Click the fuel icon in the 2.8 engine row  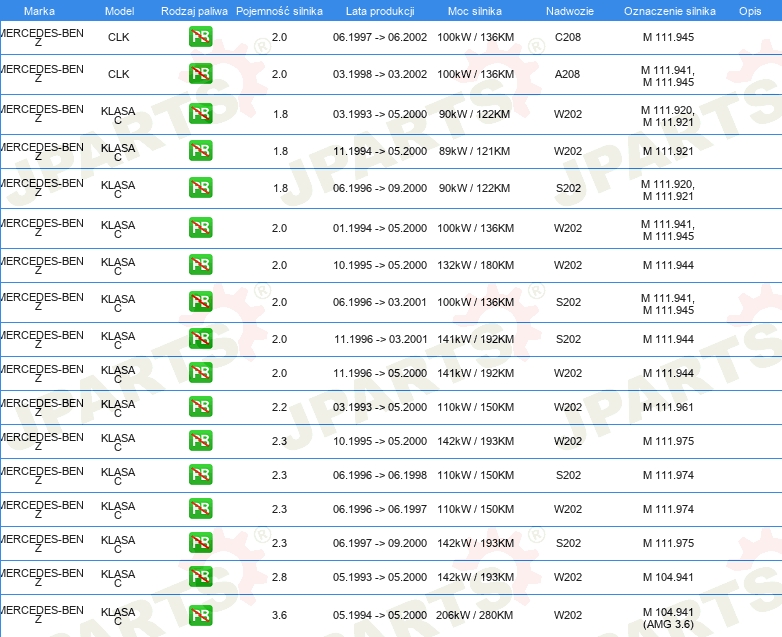pos(200,577)
